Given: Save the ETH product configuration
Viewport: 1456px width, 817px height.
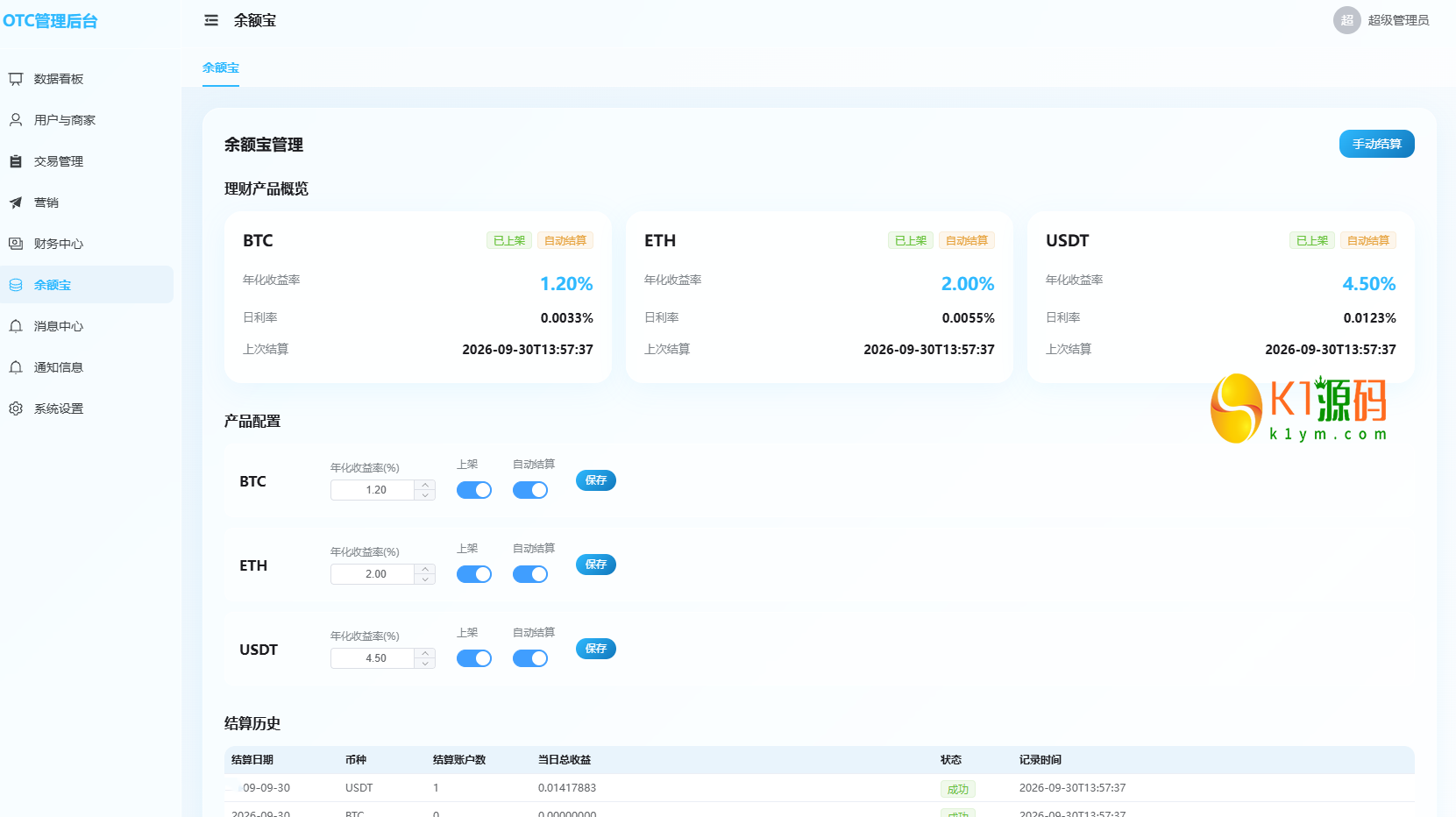Looking at the screenshot, I should click(596, 565).
